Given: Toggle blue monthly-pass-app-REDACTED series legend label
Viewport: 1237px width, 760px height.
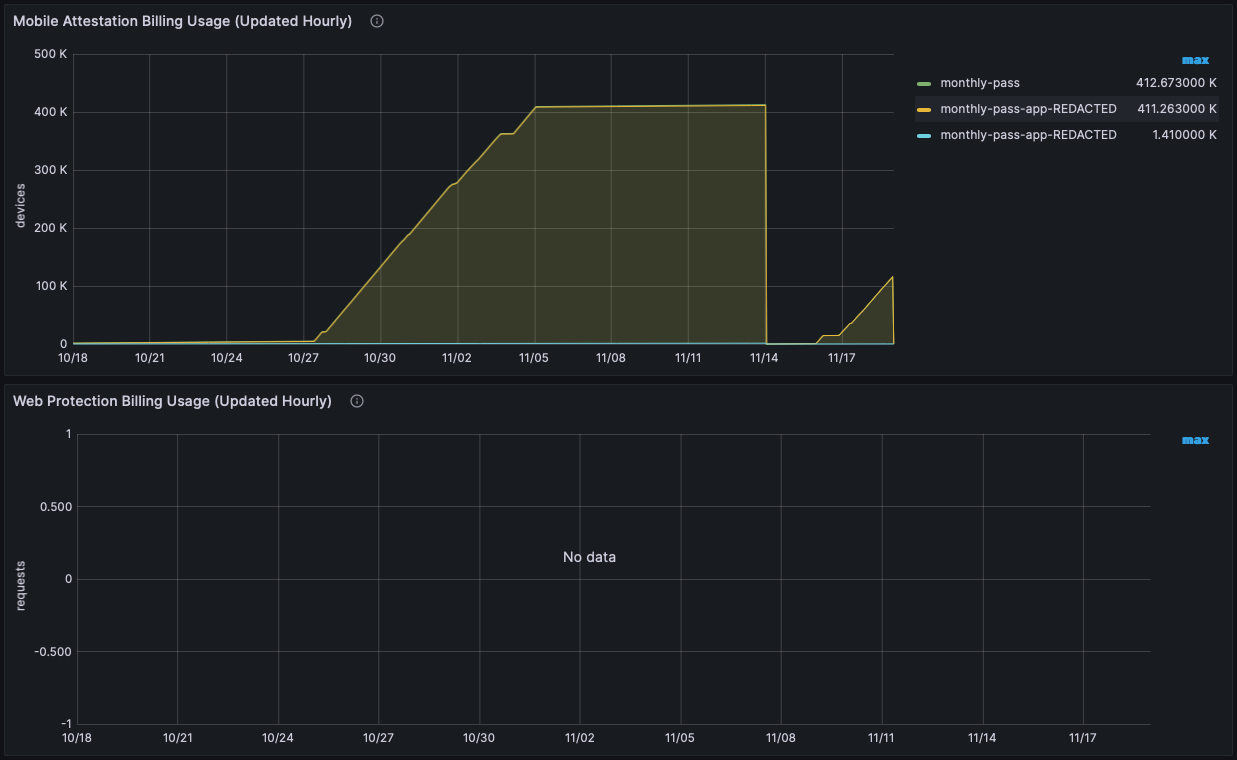Looking at the screenshot, I should (x=1028, y=135).
